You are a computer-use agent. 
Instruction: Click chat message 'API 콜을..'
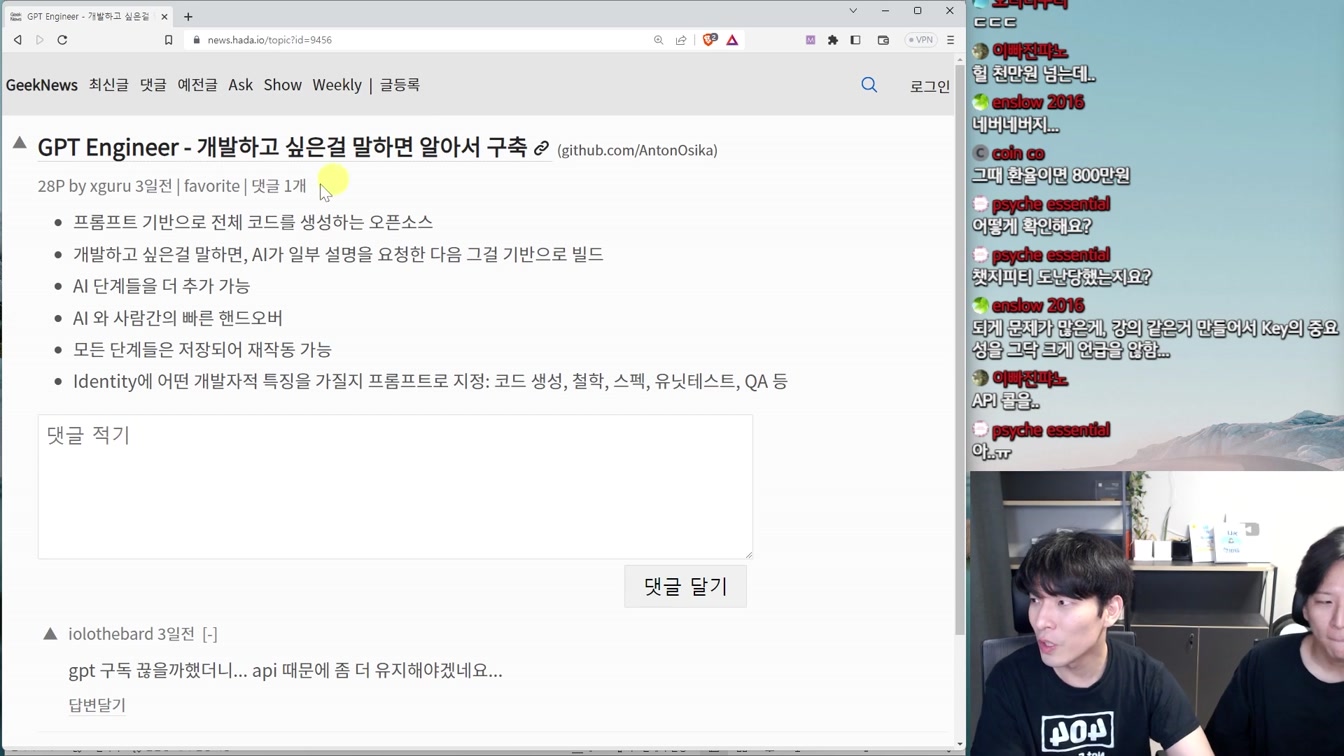click(x=1006, y=401)
